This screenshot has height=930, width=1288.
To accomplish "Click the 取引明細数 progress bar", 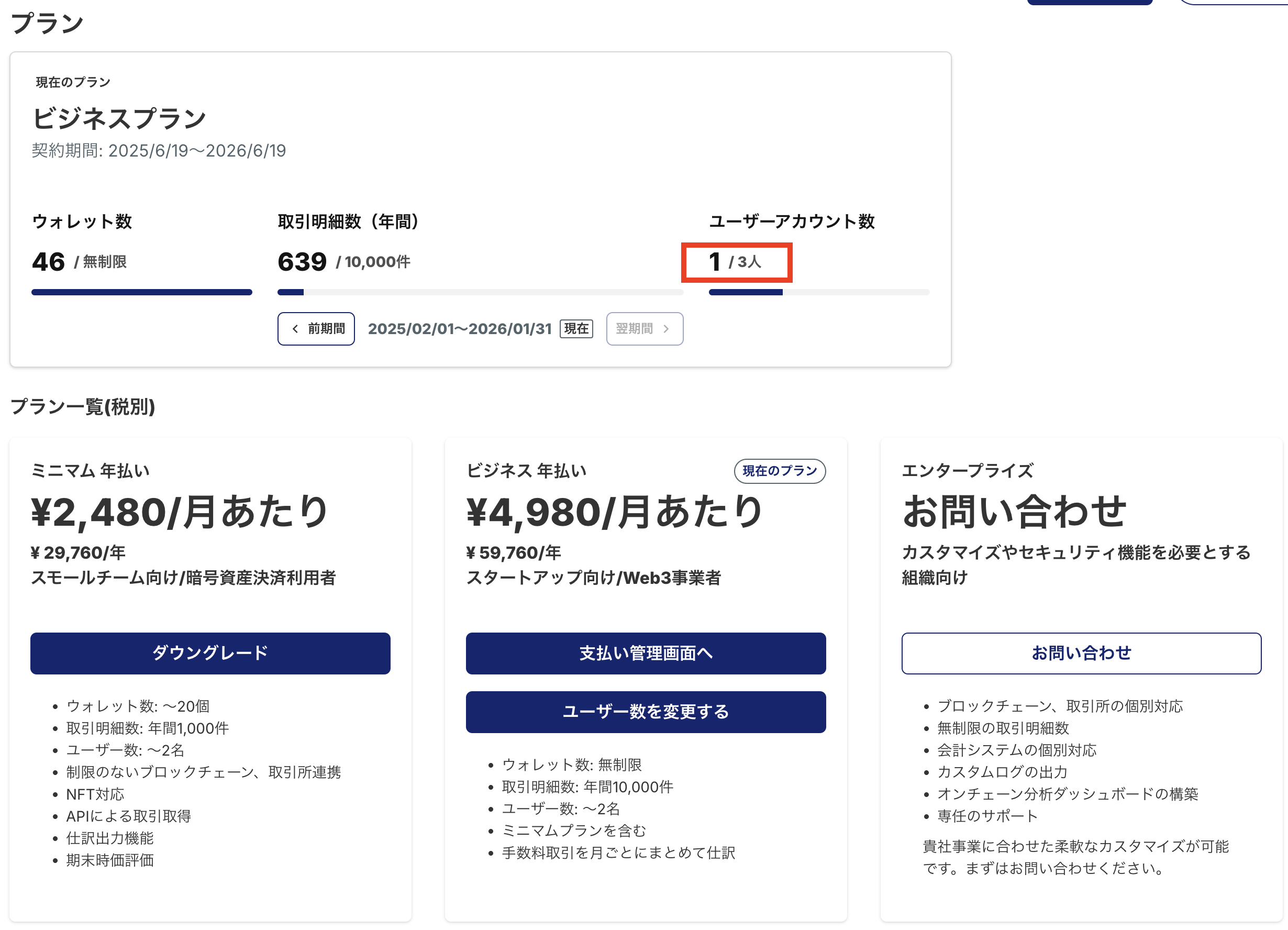I will [x=480, y=293].
